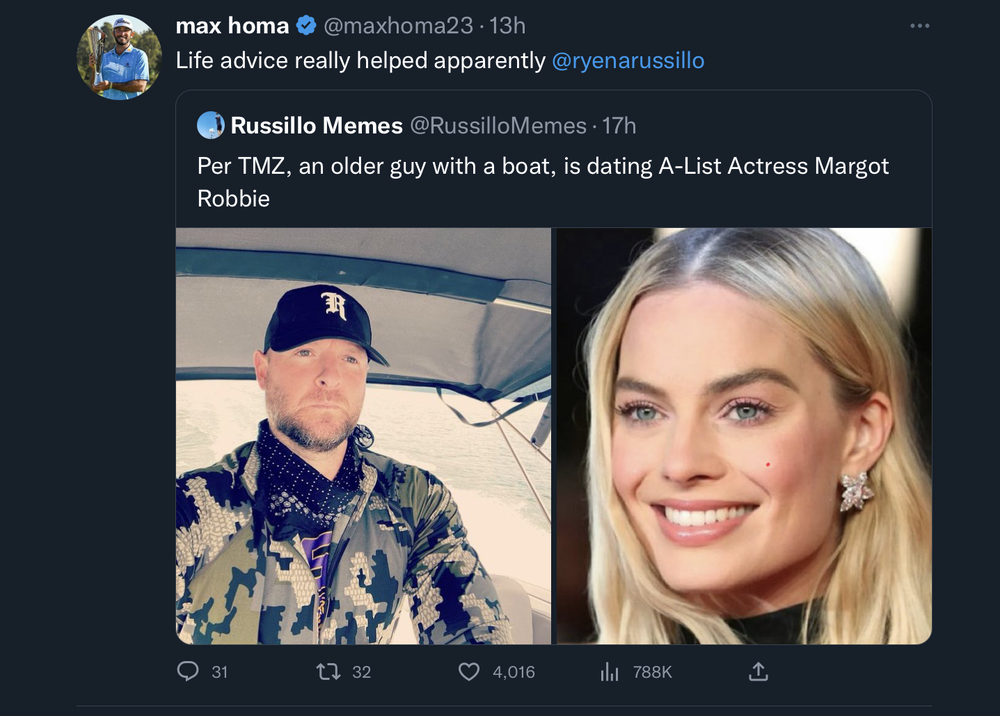Click the reply speech bubble icon
Screen dimensions: 1000x716
tap(188, 672)
